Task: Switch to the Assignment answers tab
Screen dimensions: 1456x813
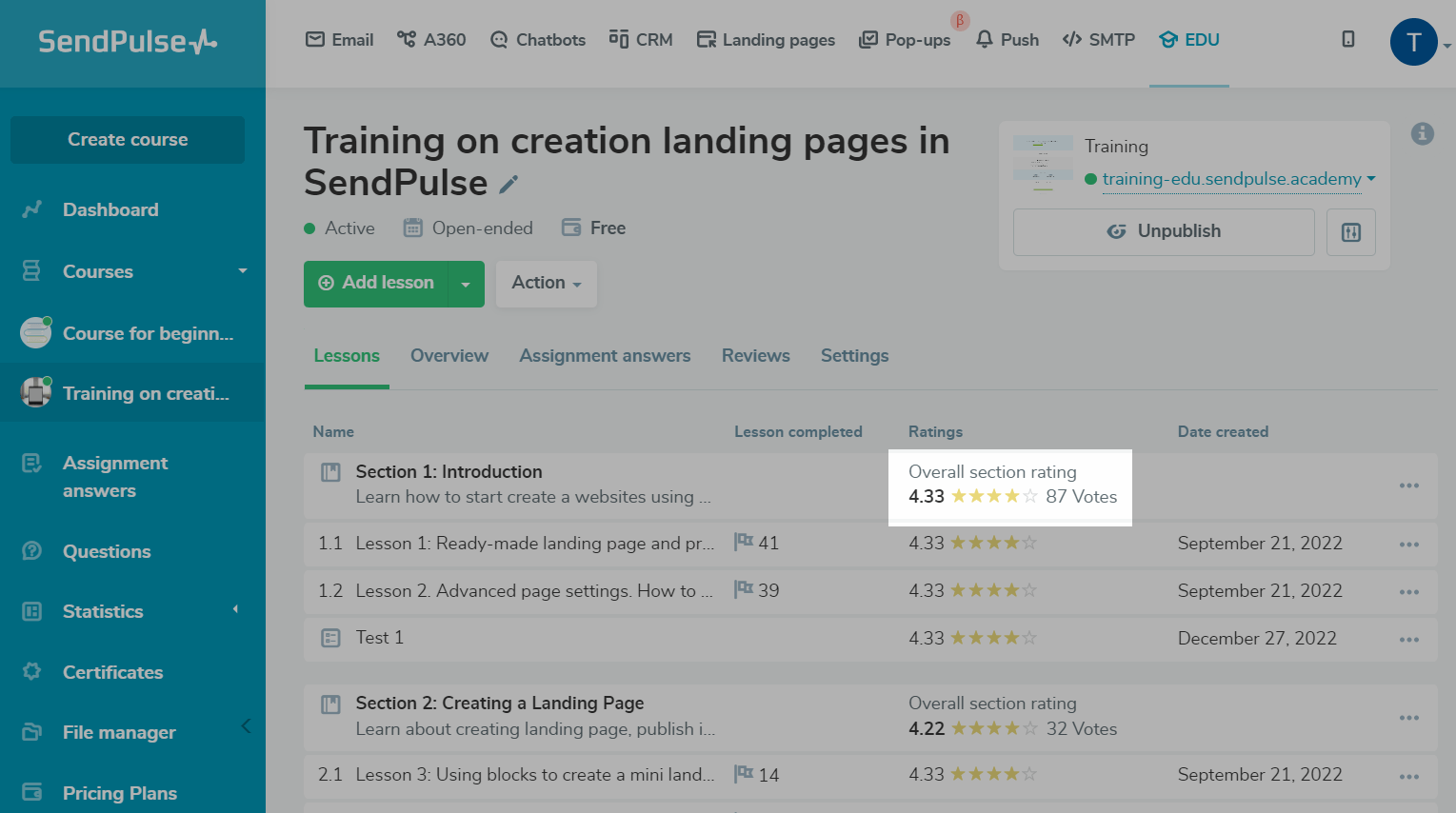Action: 605,356
